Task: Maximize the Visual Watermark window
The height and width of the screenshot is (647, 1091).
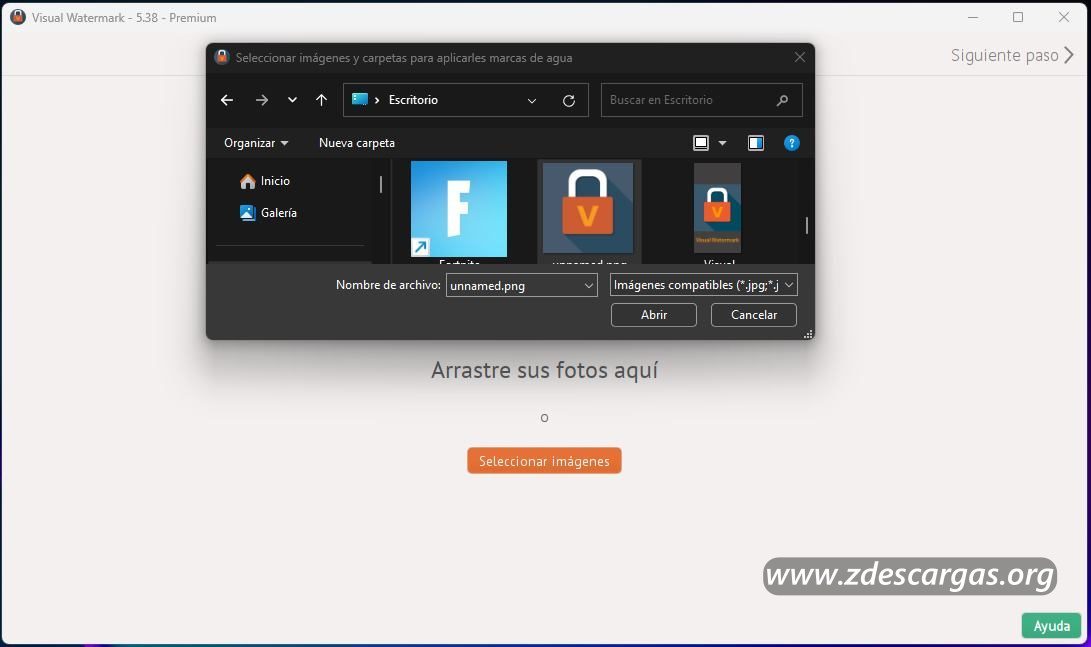Action: click(x=1018, y=17)
